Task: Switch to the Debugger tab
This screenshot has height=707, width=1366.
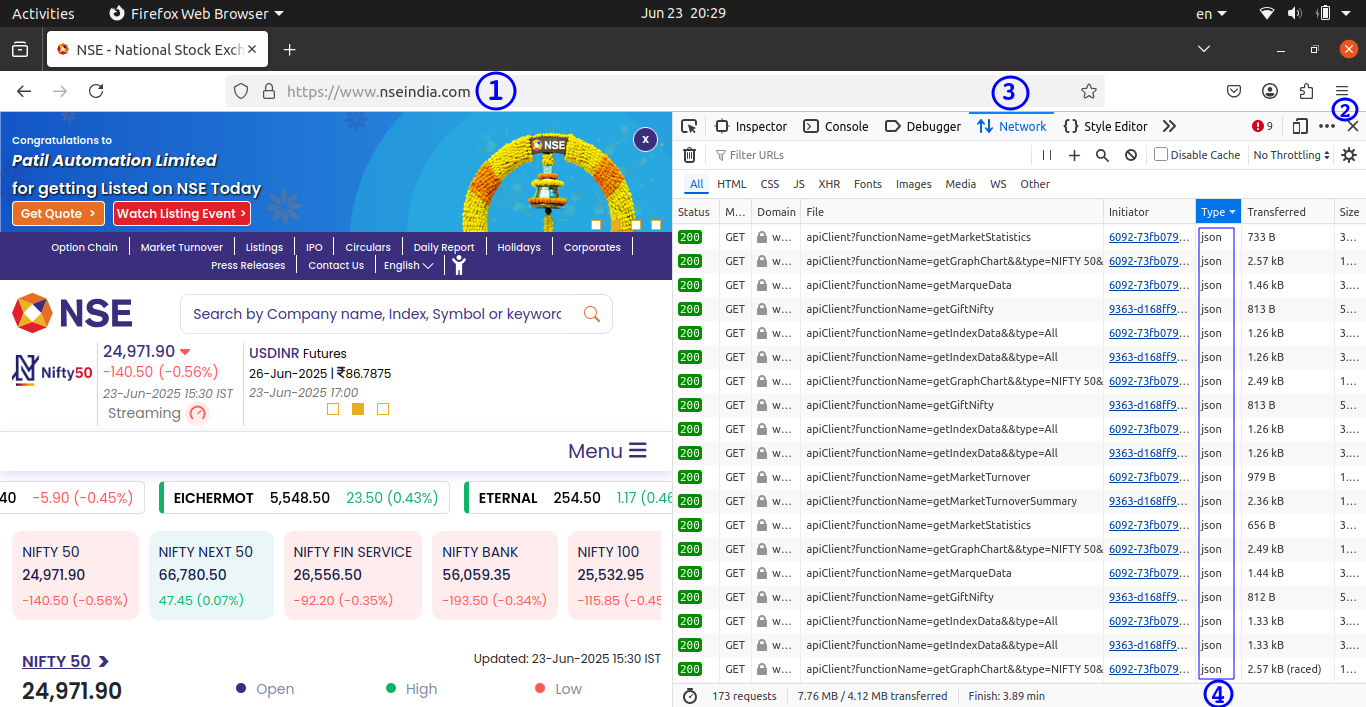Action: pos(923,126)
